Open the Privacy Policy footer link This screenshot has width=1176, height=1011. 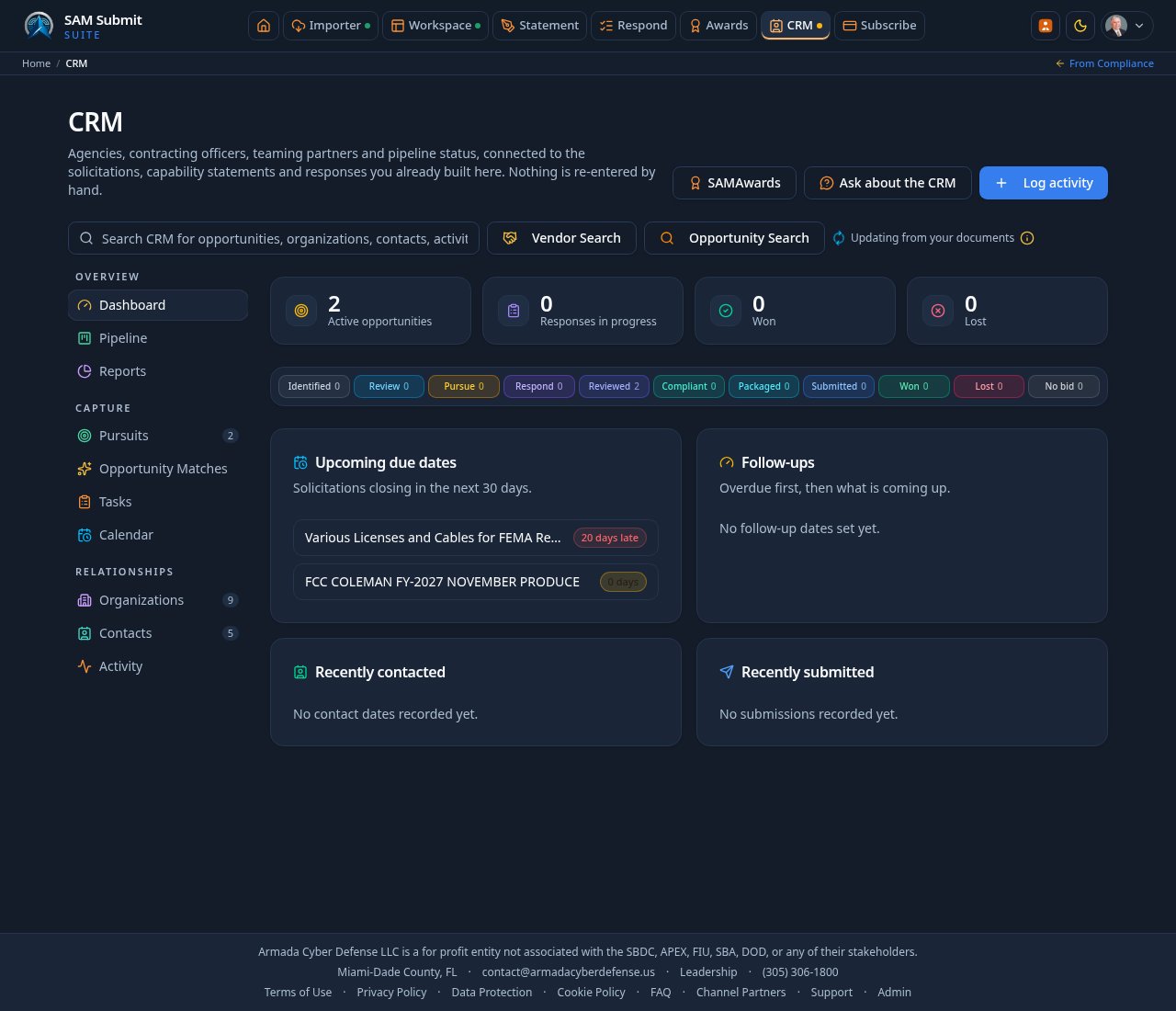(x=391, y=993)
